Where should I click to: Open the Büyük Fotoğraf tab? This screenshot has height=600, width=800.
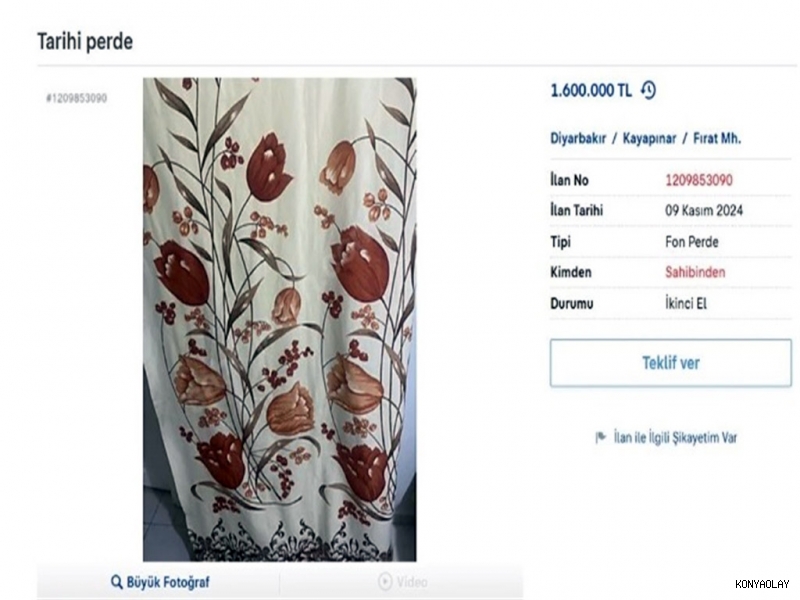160,582
